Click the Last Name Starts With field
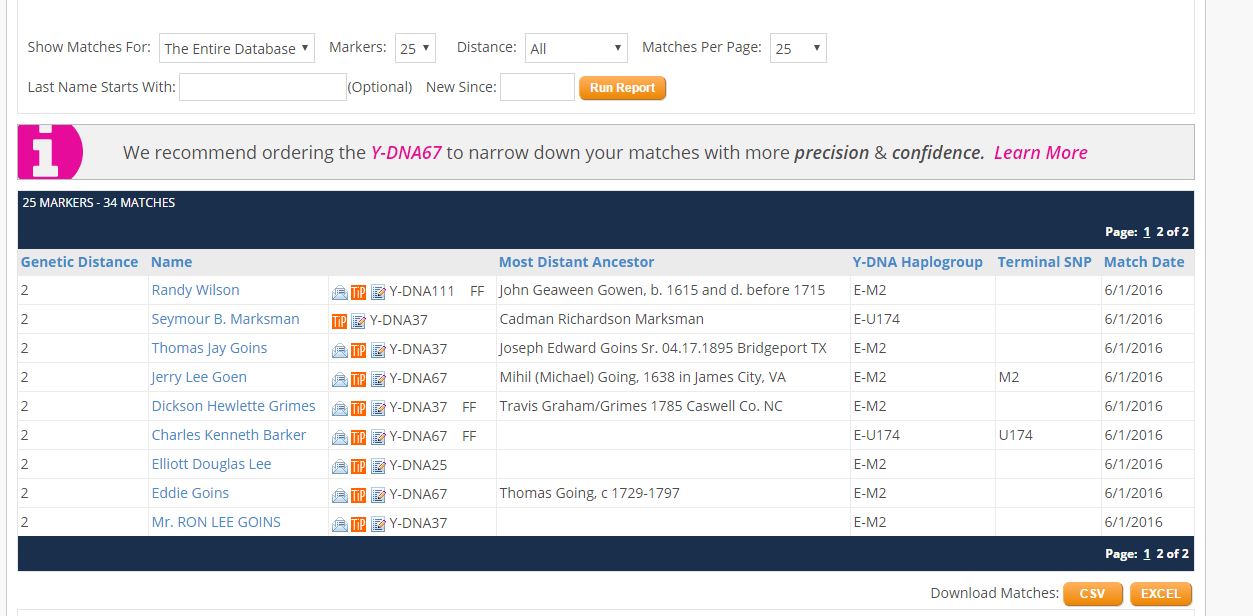The width and height of the screenshot is (1253, 616). pos(262,87)
